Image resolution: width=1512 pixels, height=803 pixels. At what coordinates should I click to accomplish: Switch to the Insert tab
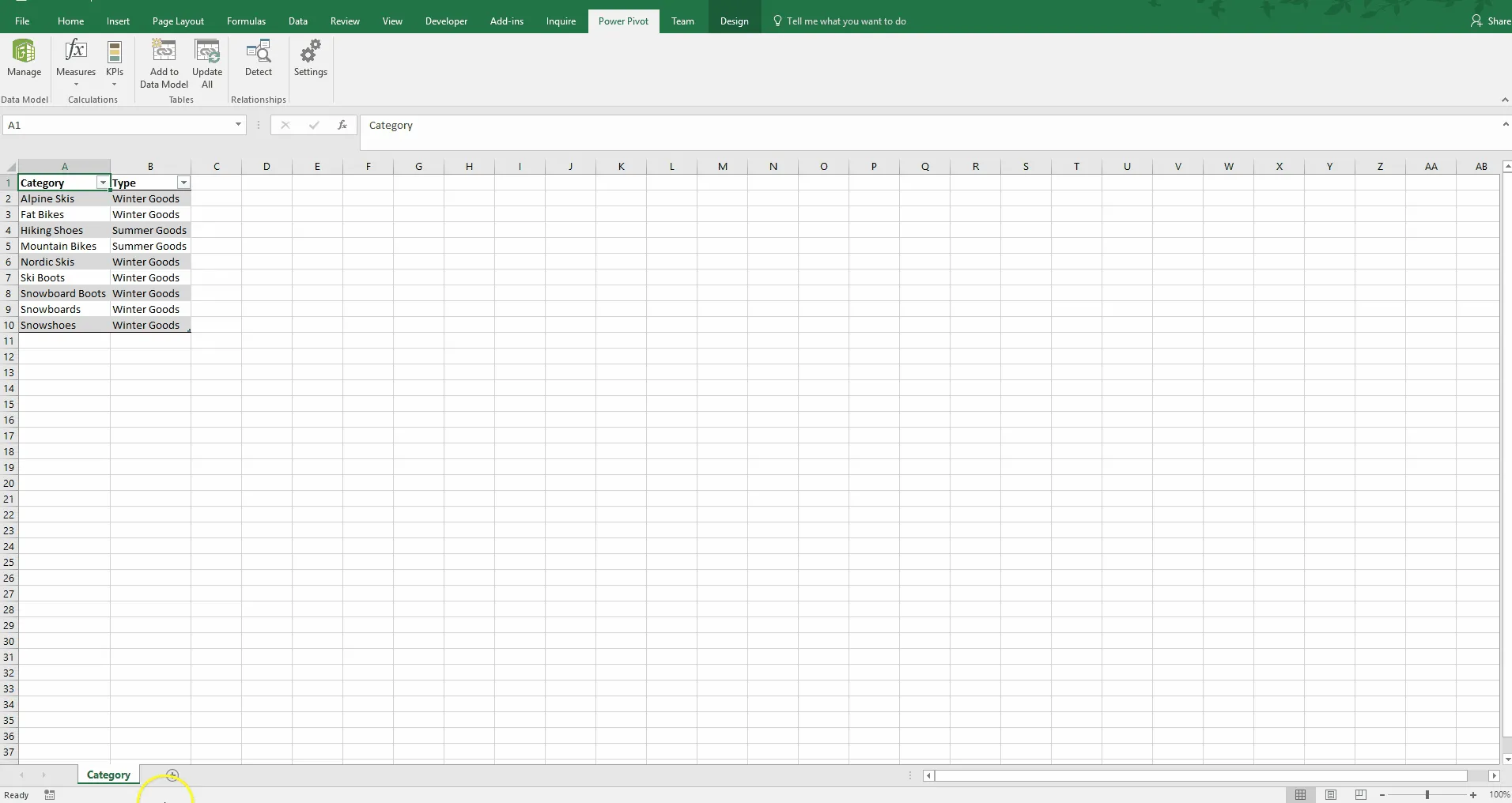118,21
